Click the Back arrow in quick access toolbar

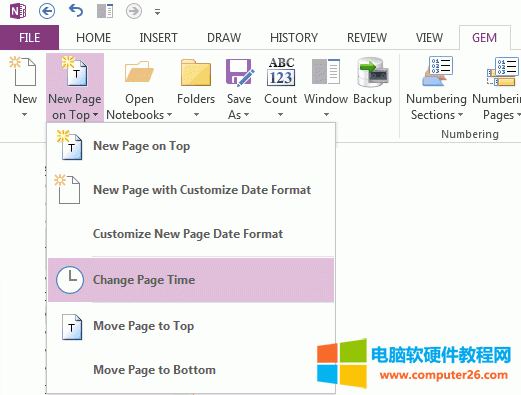click(x=47, y=11)
